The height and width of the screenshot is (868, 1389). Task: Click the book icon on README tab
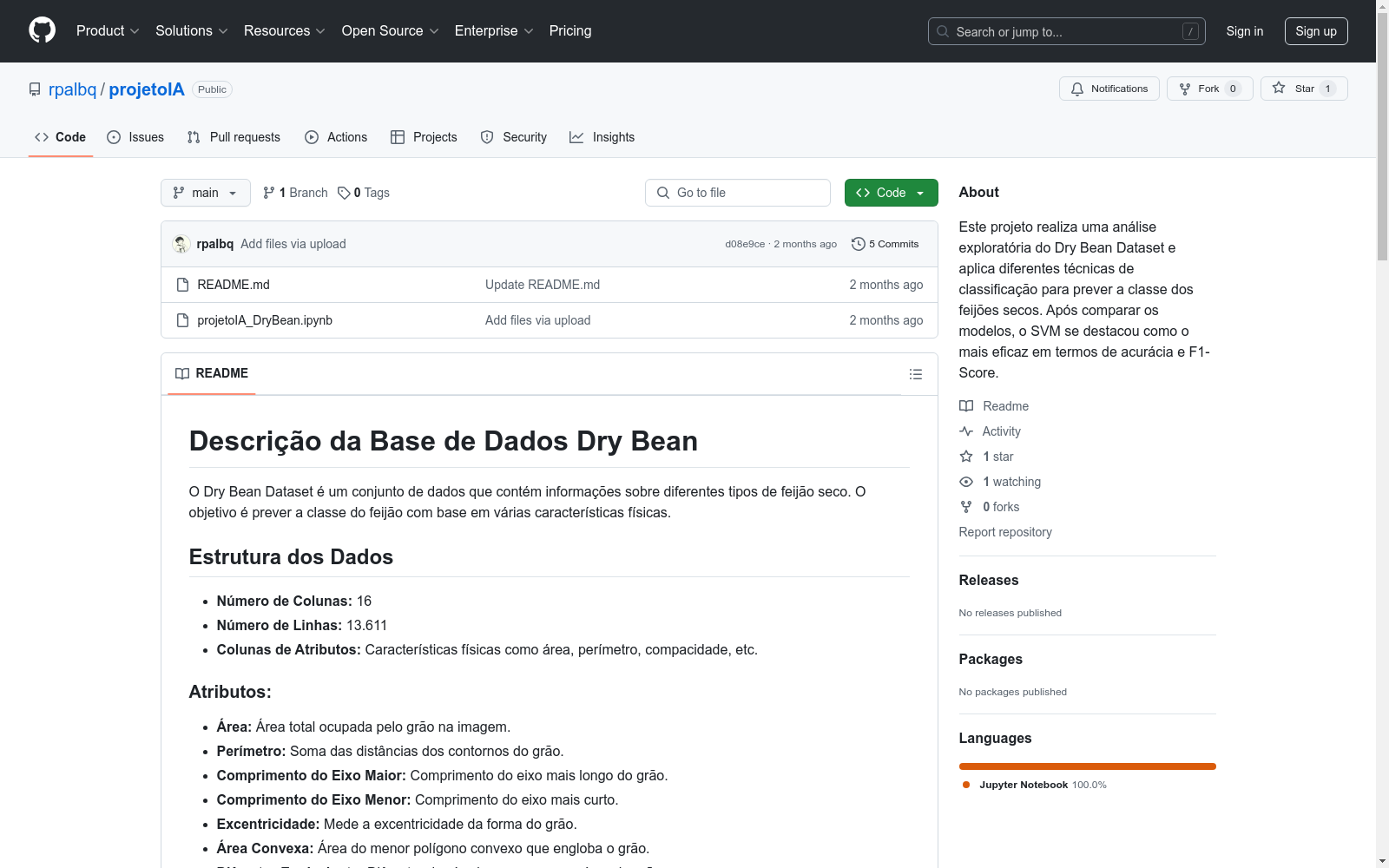click(182, 373)
